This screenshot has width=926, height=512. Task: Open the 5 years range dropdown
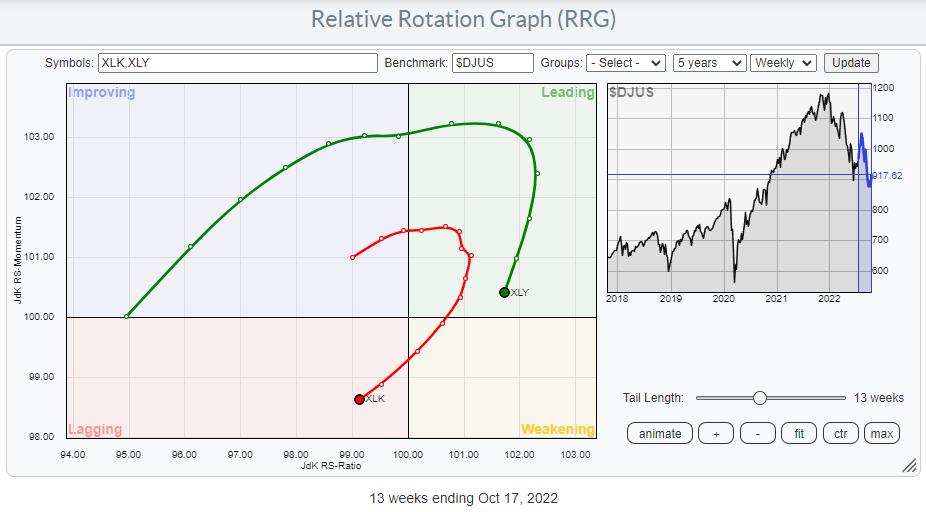coord(709,63)
